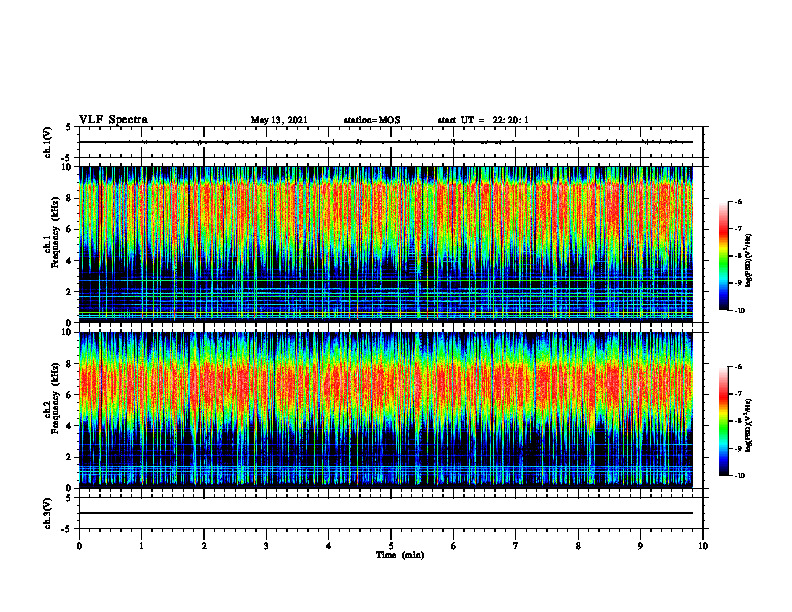The height and width of the screenshot is (612, 792).
Task: Click the date text "May 13, 2021"
Action: (279, 120)
